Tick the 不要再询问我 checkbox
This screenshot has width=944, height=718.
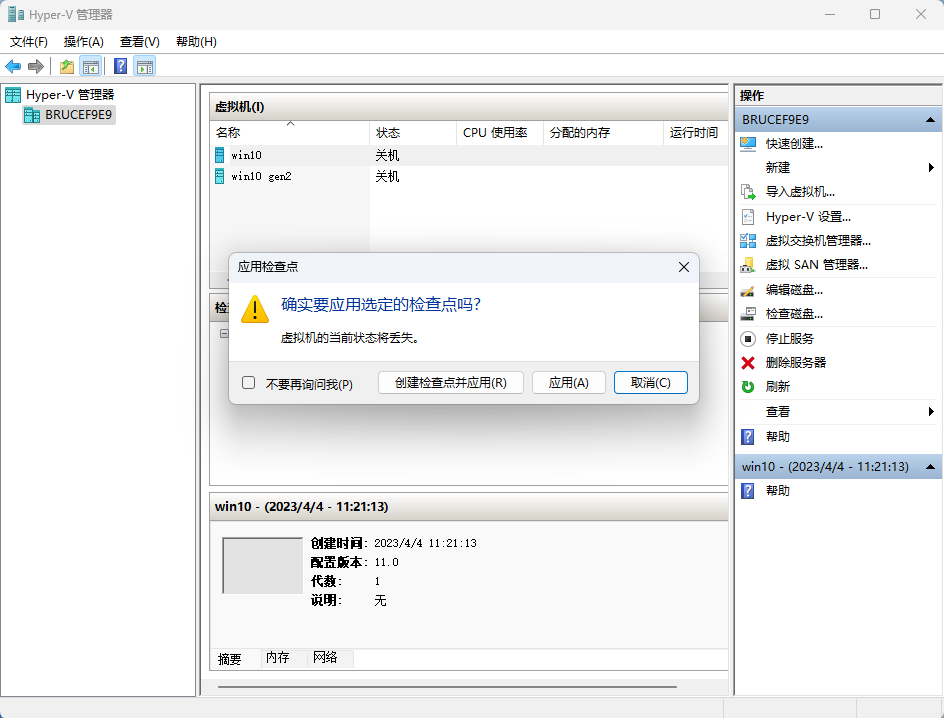point(249,383)
